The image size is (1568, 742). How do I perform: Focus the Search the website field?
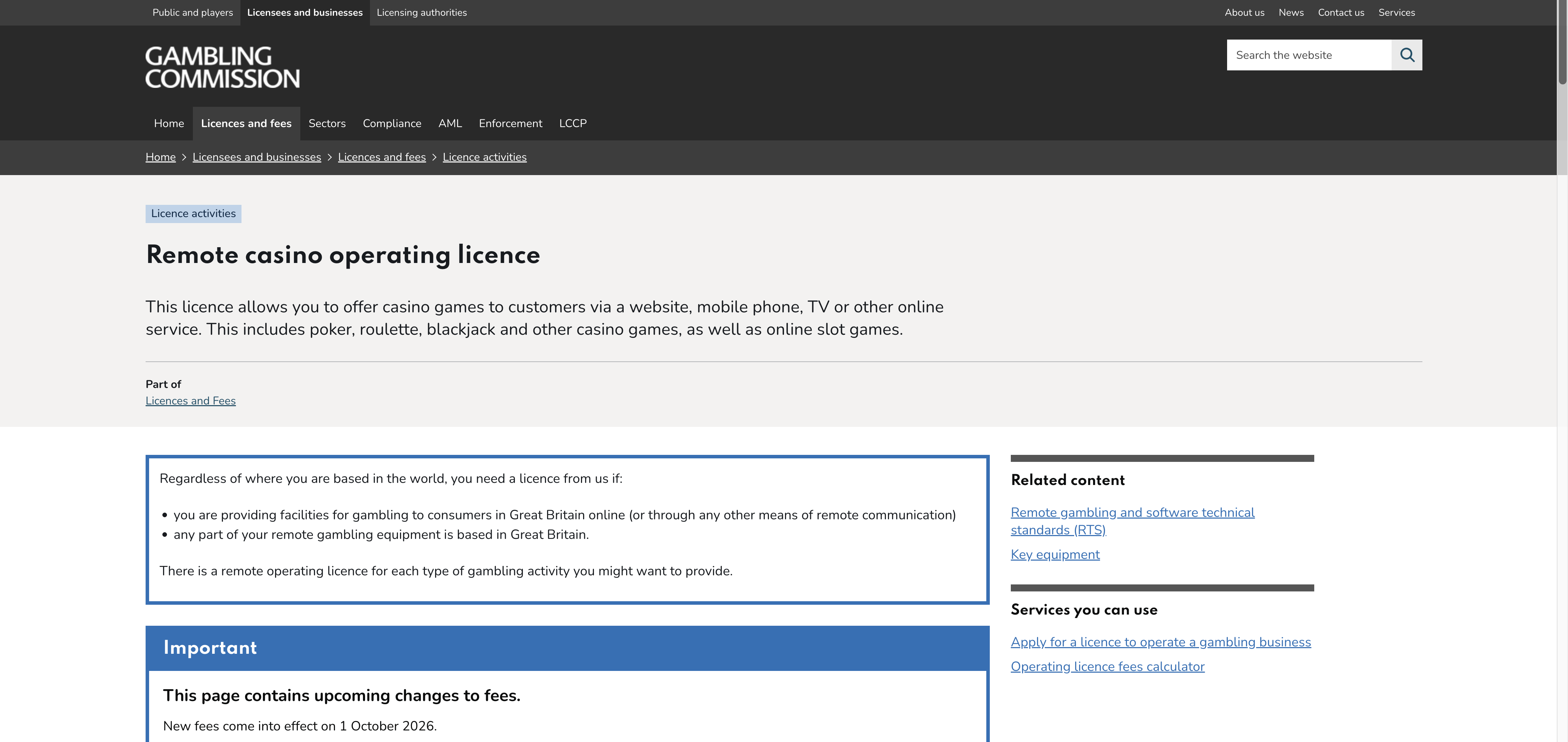(1309, 55)
